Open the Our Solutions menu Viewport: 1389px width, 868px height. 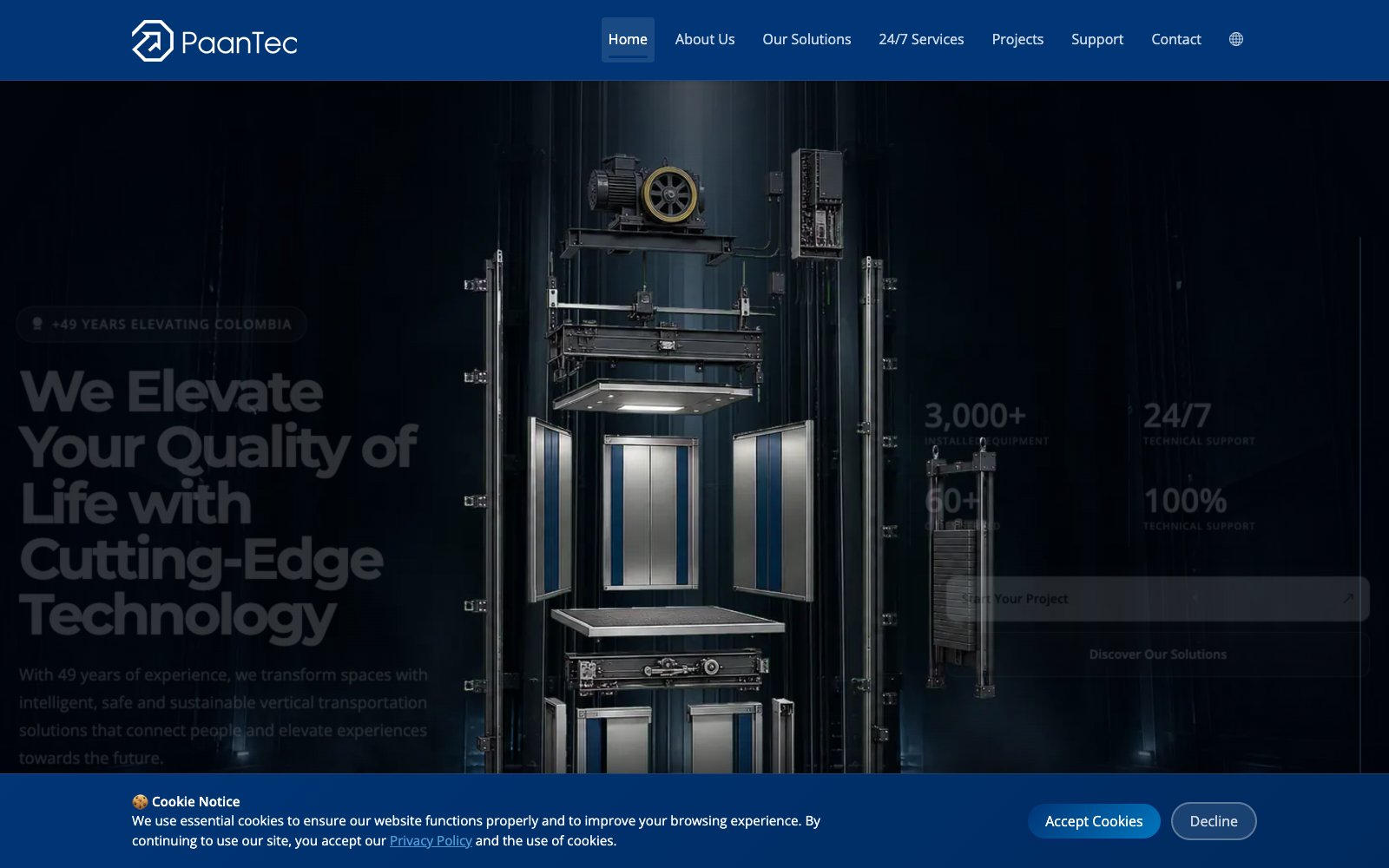point(806,39)
